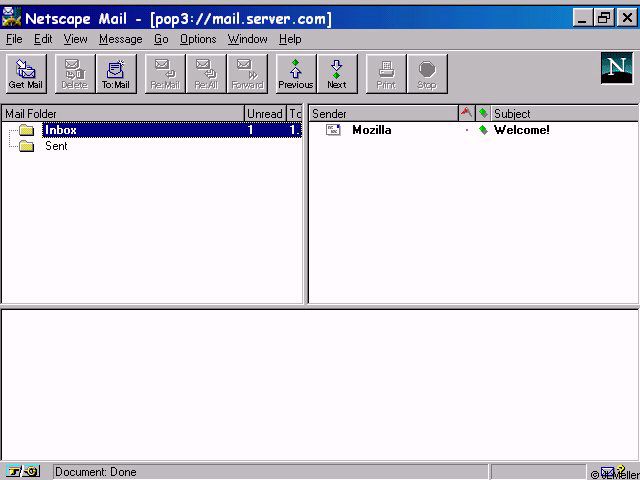Click the Forward toolbar button
Image resolution: width=640 pixels, height=480 pixels.
click(247, 74)
